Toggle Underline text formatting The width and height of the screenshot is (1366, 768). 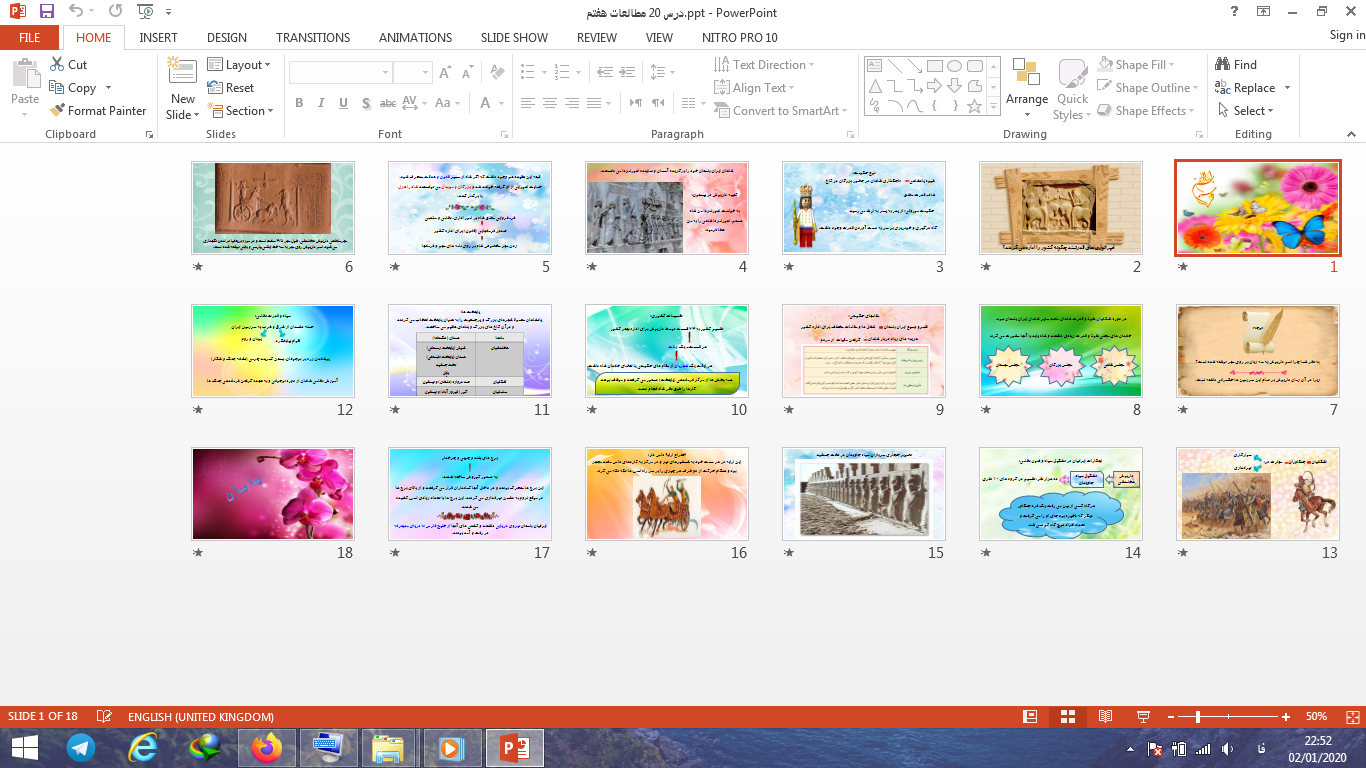pyautogui.click(x=343, y=103)
